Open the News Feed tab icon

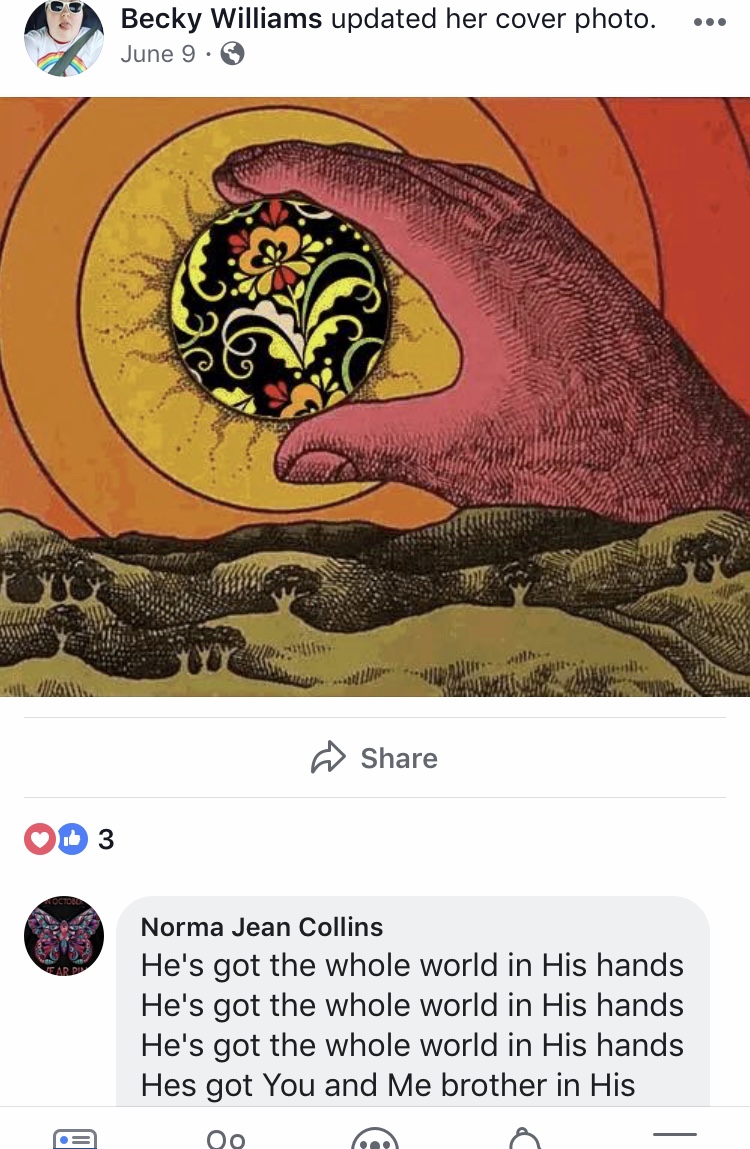(75, 1139)
